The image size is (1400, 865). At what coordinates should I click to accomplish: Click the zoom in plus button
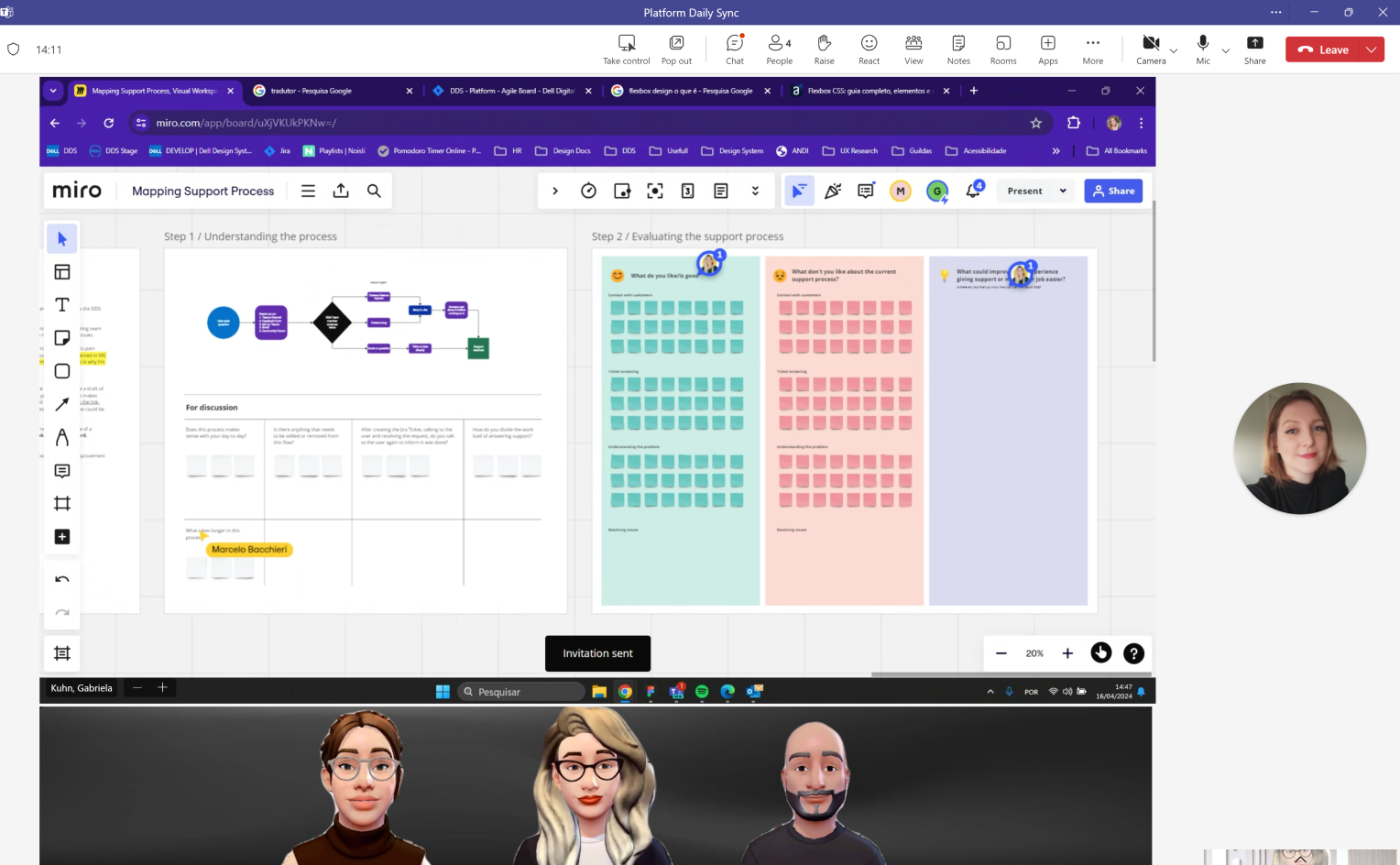(1067, 653)
